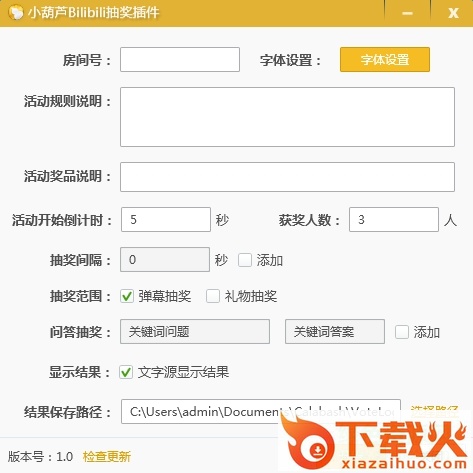Click the 获奖人数 winners count field
The image size is (473, 473).
[x=394, y=219]
